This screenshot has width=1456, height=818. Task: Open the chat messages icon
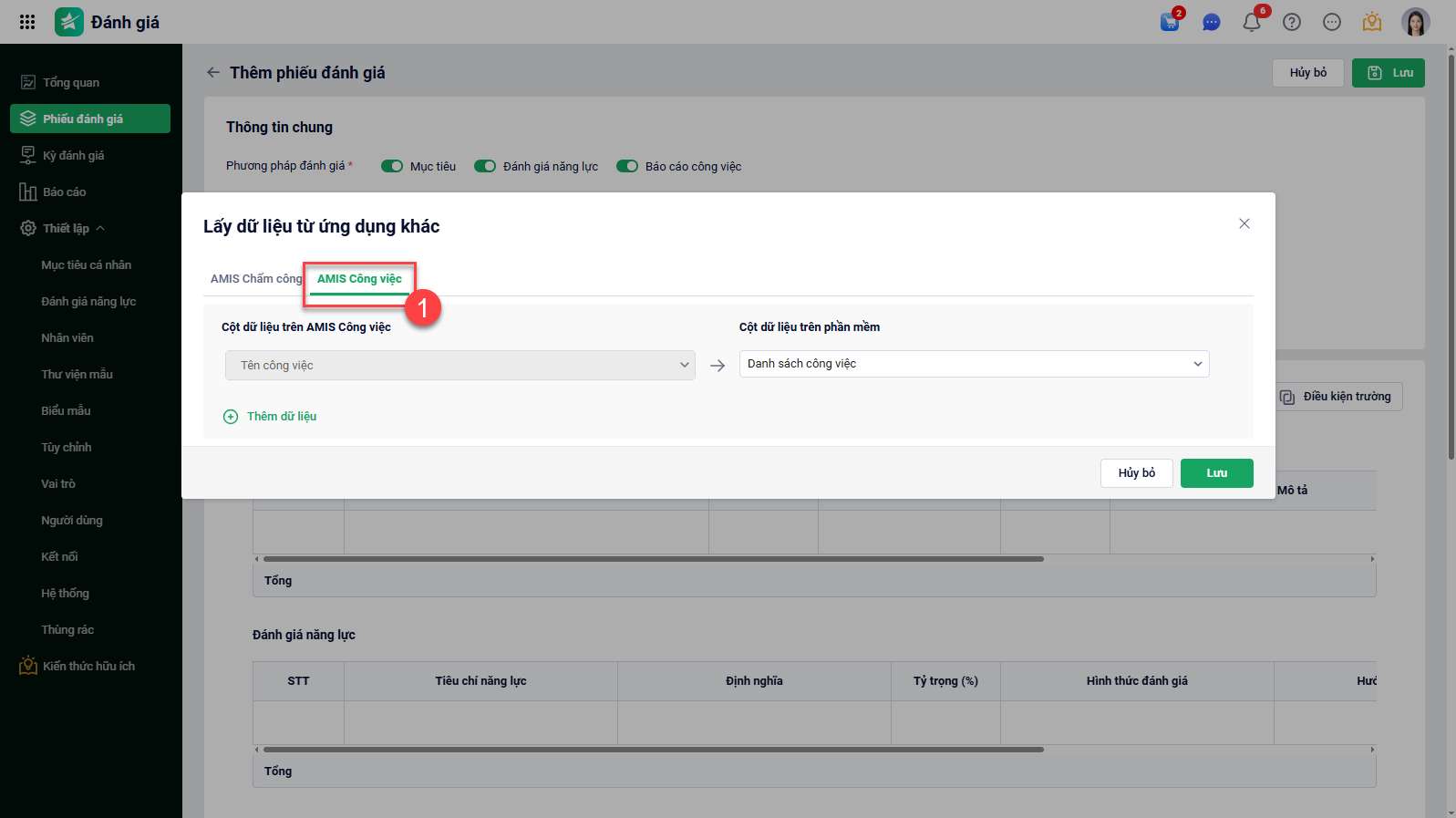point(1211,22)
